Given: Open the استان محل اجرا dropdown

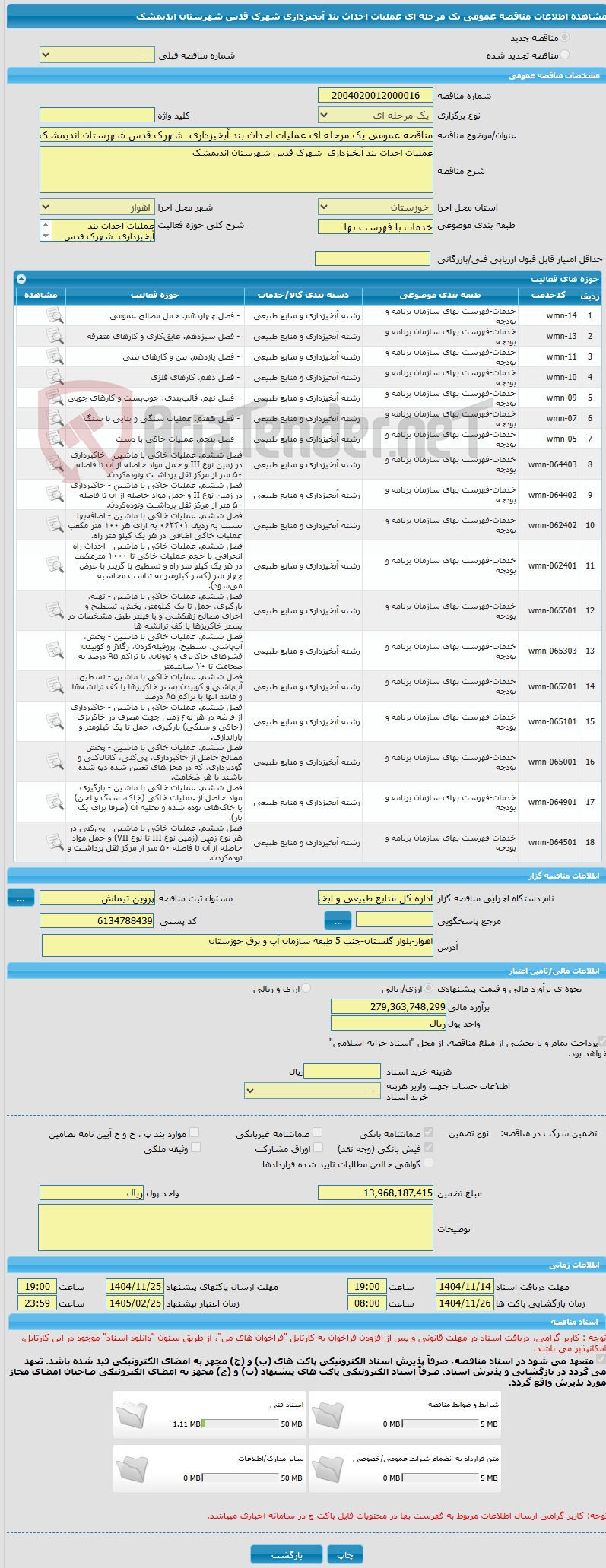Looking at the screenshot, I should point(375,207).
